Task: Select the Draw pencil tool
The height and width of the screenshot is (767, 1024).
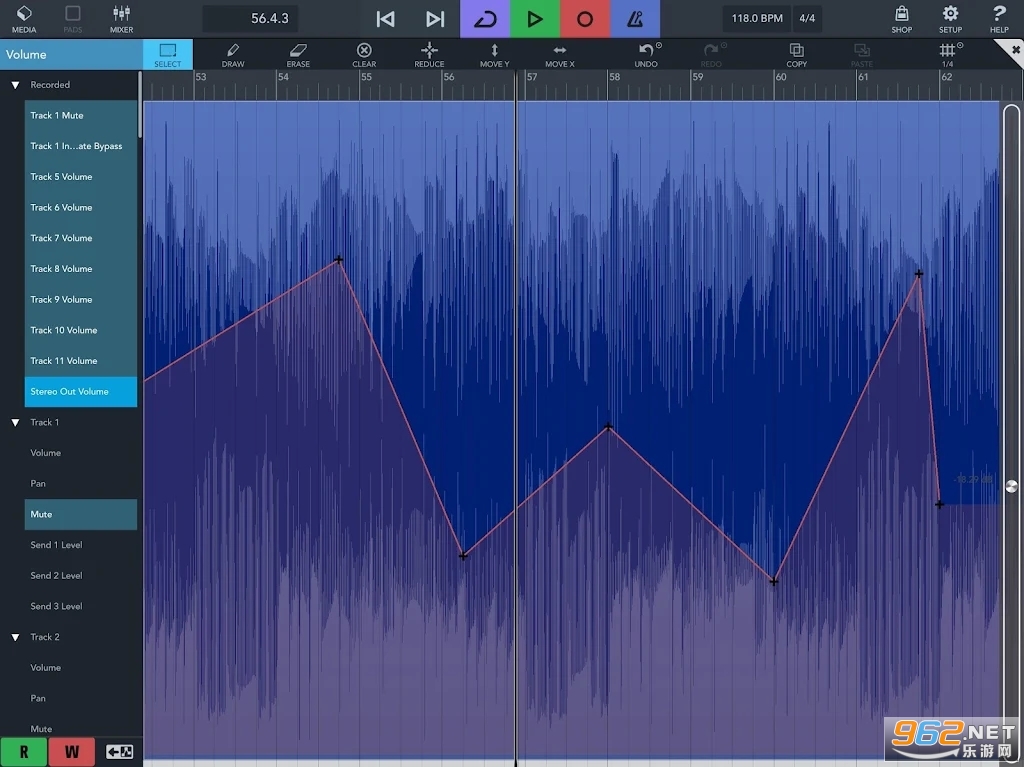Action: 232,54
